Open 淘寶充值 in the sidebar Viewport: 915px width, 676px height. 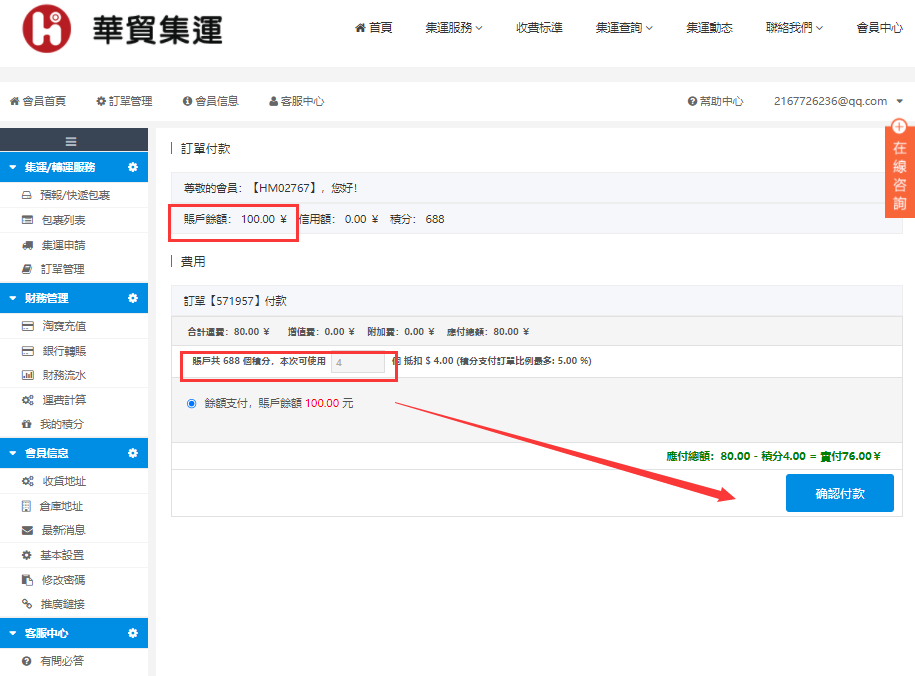pyautogui.click(x=63, y=326)
